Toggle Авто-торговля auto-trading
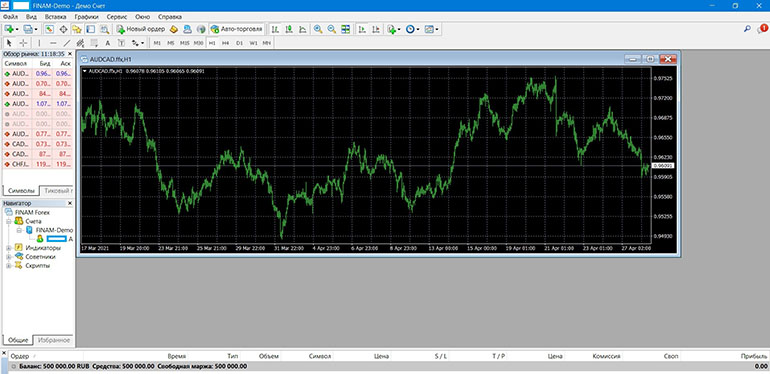Screen dimensions: 770x374 pyautogui.click(x=237, y=29)
